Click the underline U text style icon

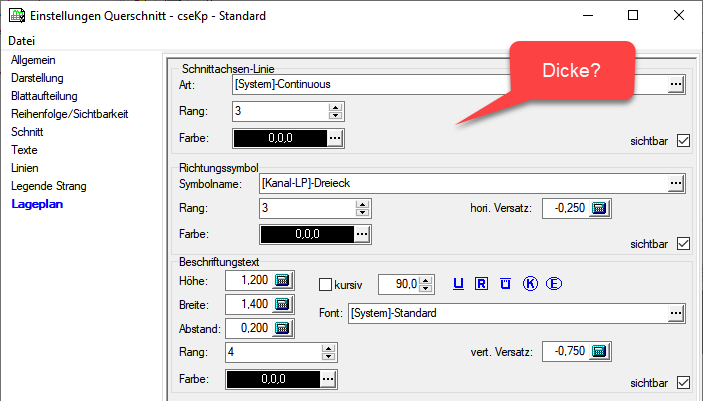click(x=459, y=284)
